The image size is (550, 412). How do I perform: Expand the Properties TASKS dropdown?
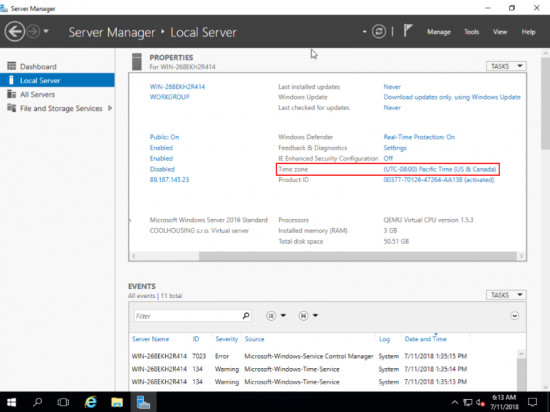point(506,66)
